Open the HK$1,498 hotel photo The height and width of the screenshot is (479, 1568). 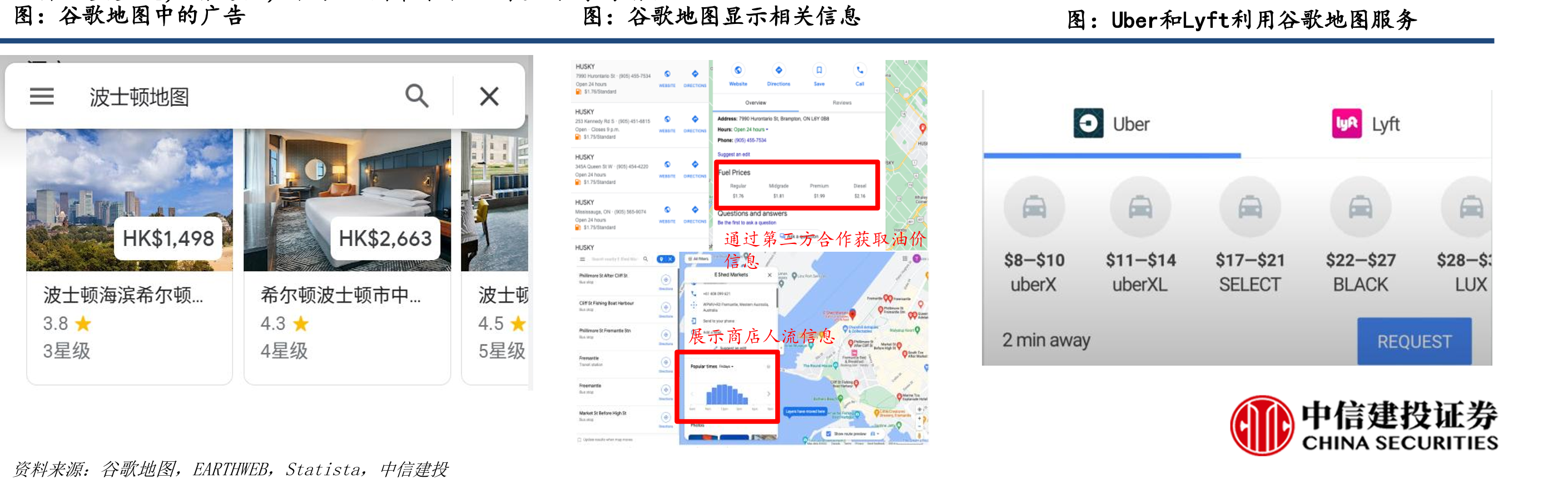click(130, 199)
